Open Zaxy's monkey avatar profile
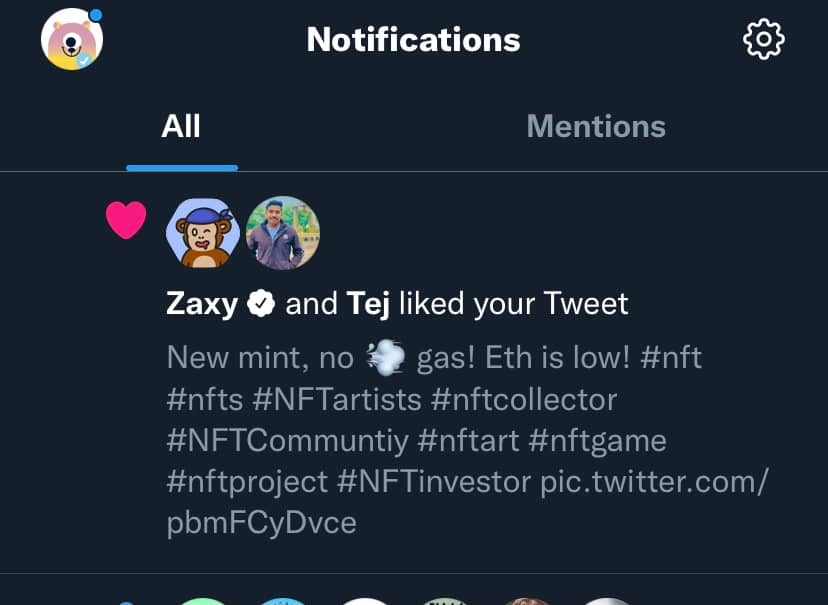This screenshot has width=828, height=605. tap(202, 233)
